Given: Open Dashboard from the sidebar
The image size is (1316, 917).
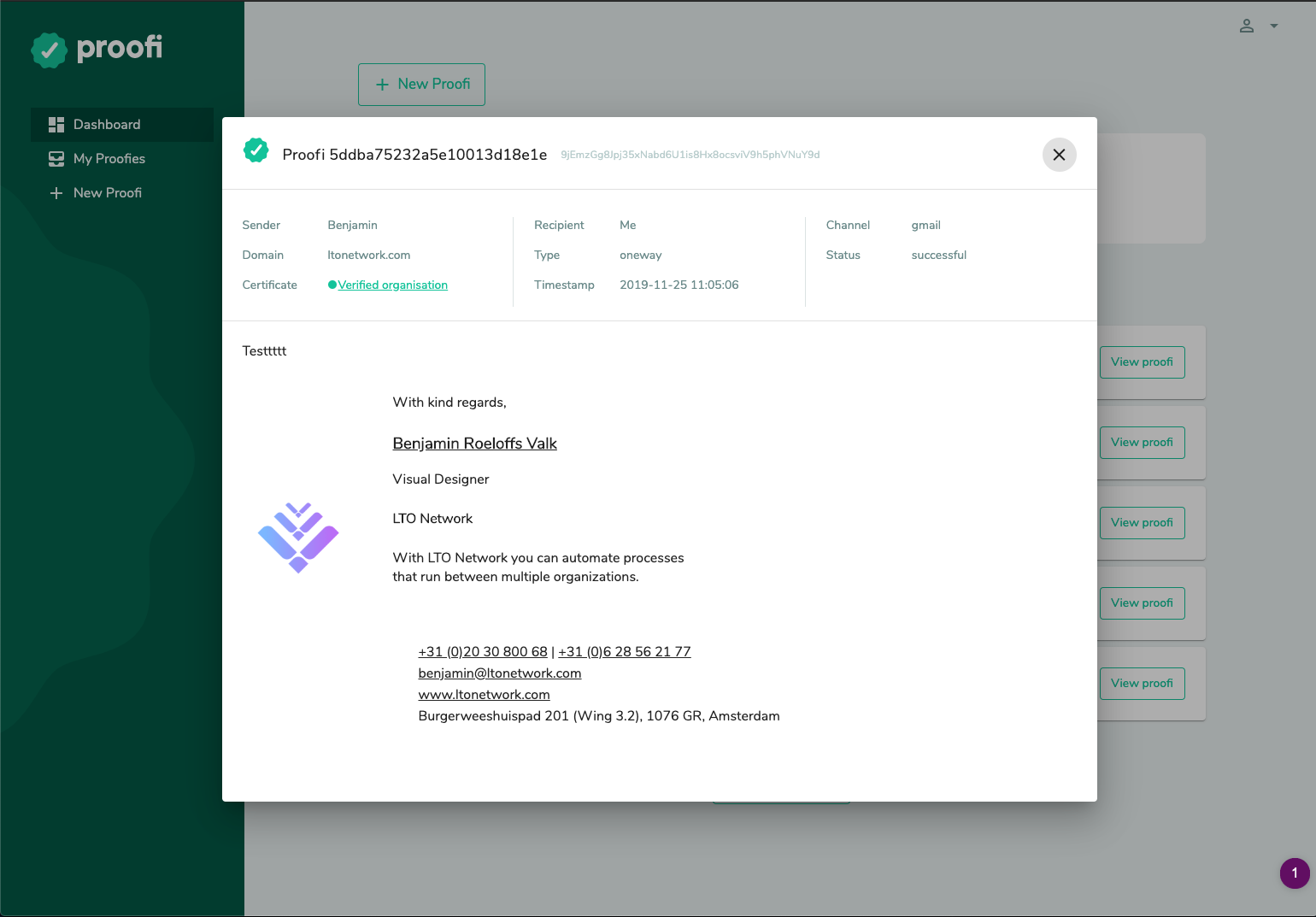Looking at the screenshot, I should pyautogui.click(x=122, y=125).
